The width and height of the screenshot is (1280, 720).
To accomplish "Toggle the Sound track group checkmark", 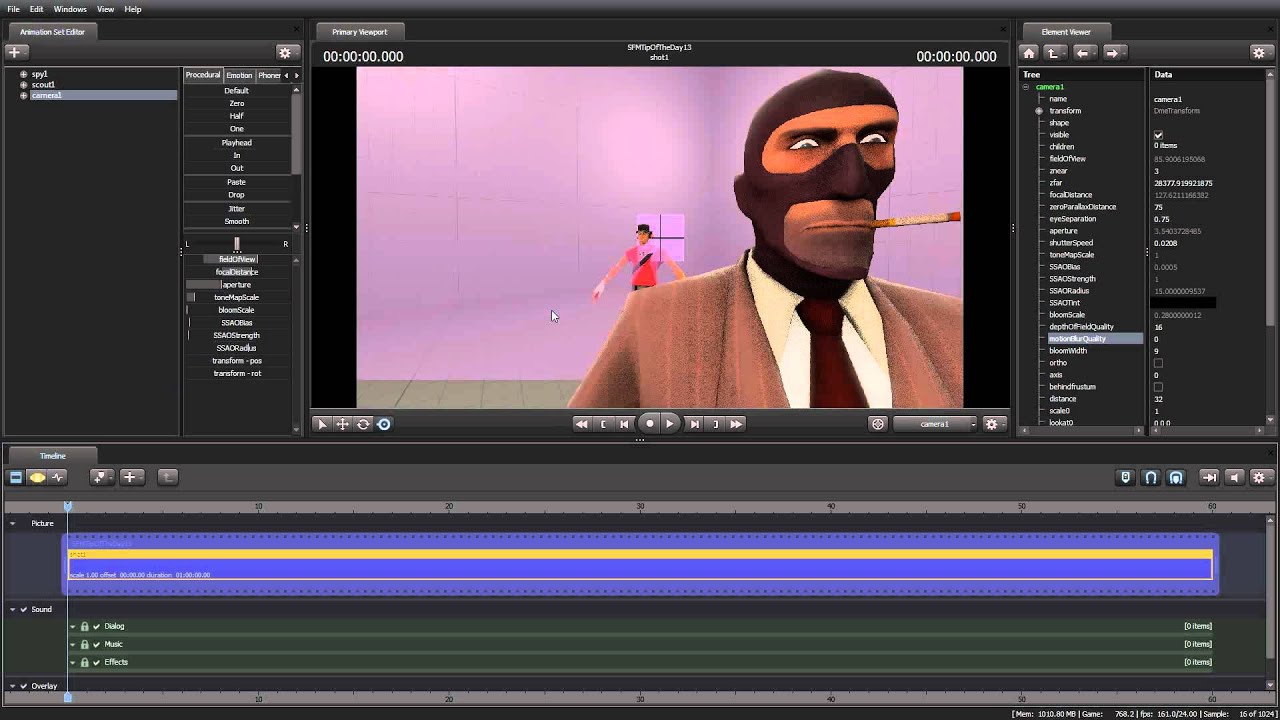I will [24, 609].
